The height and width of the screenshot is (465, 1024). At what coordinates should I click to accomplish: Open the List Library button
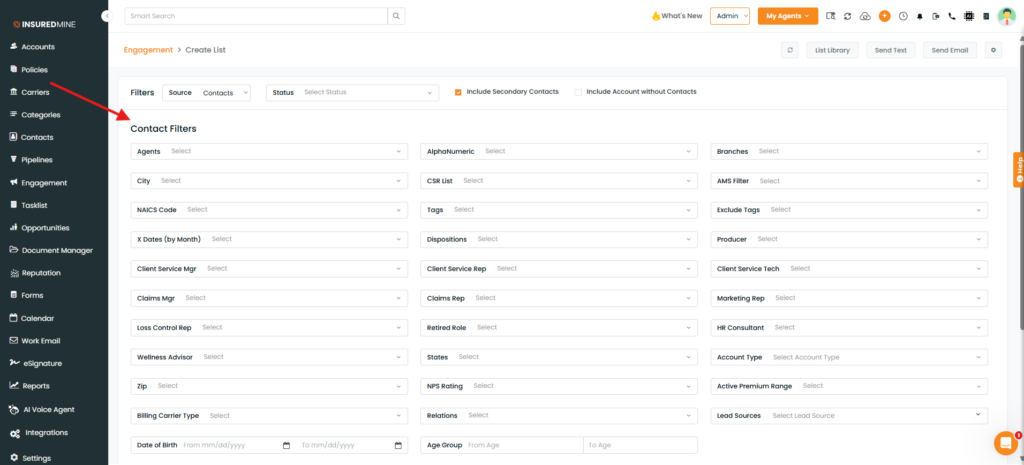(832, 50)
